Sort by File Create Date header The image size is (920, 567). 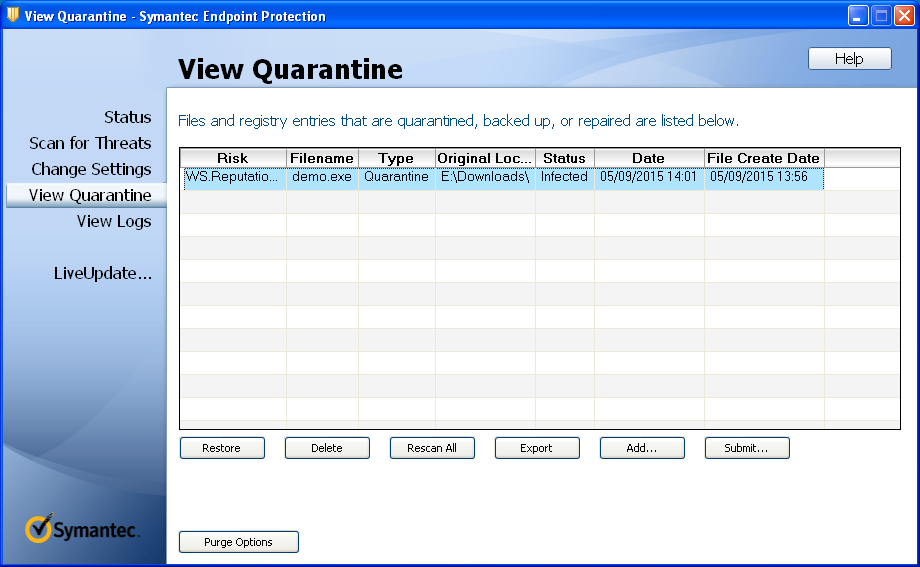[x=764, y=158]
